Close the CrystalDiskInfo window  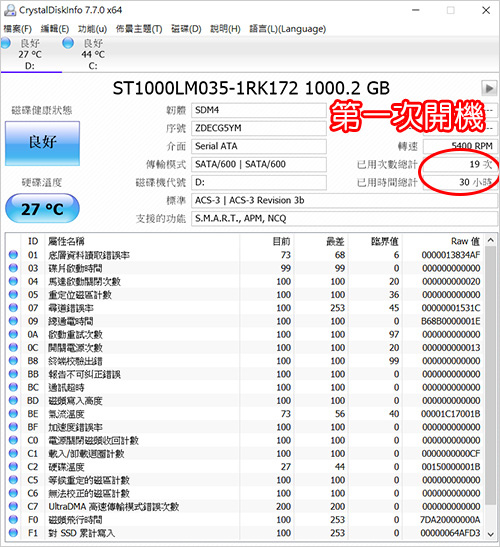(486, 10)
